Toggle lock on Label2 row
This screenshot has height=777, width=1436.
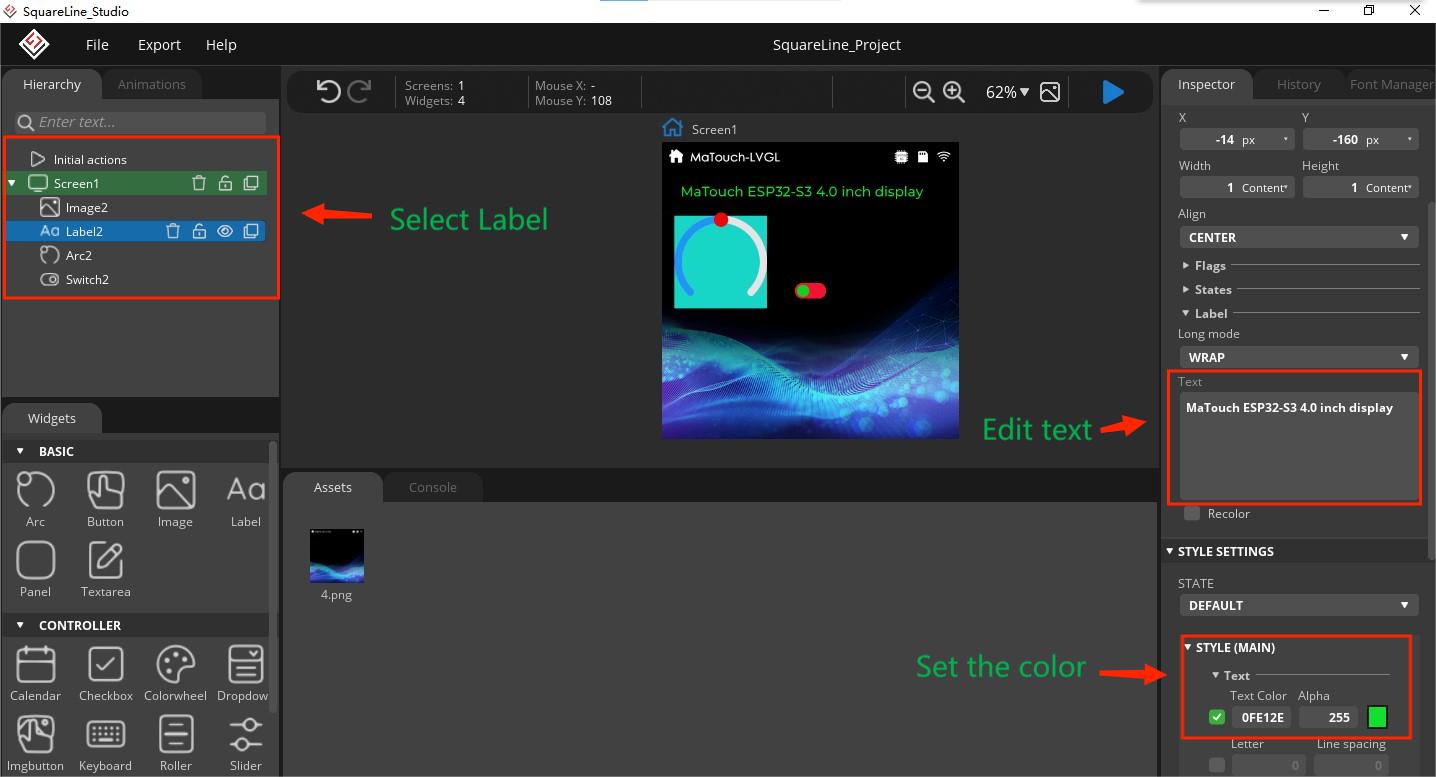(x=199, y=231)
